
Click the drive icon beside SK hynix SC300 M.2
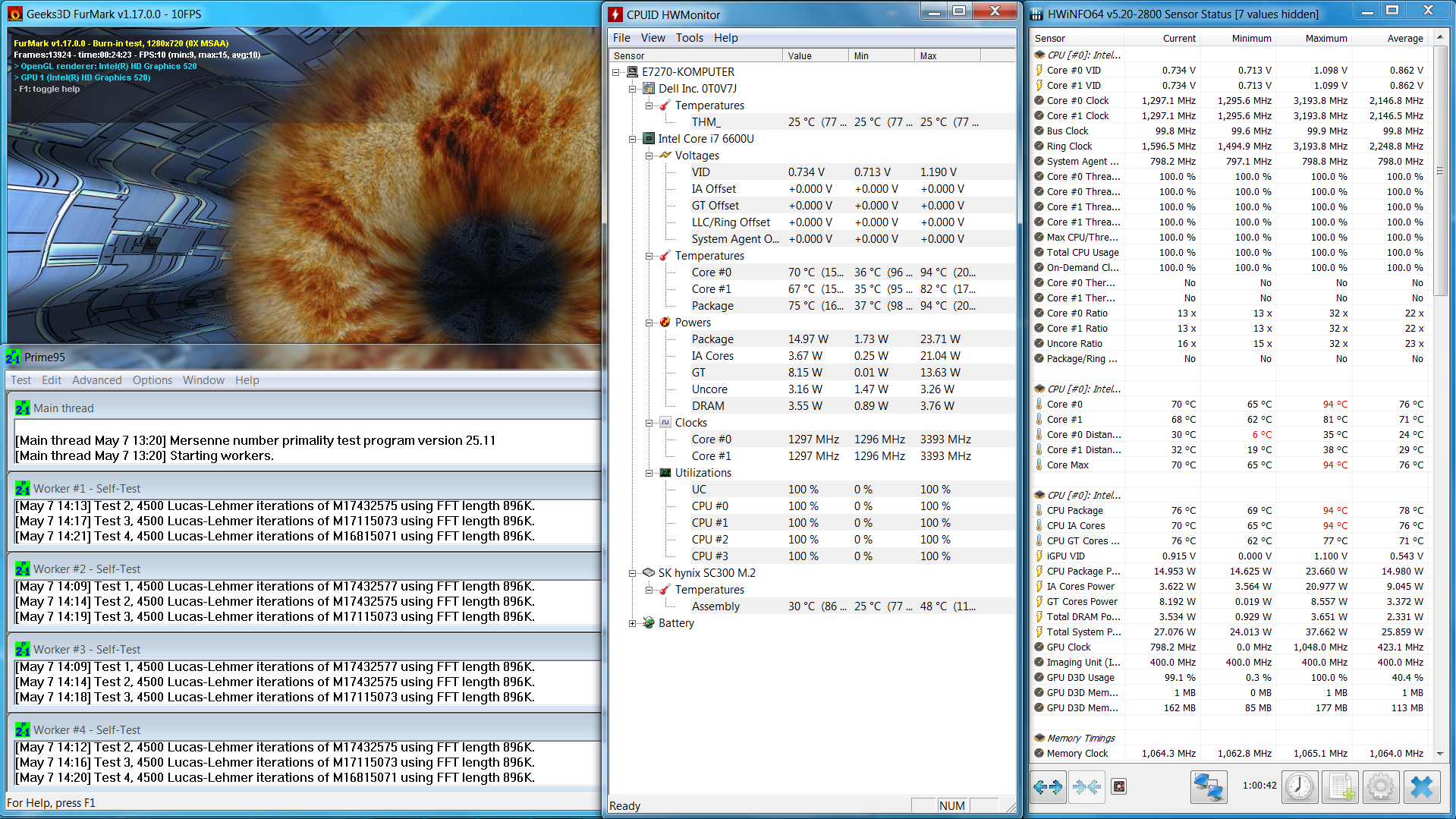click(x=649, y=572)
